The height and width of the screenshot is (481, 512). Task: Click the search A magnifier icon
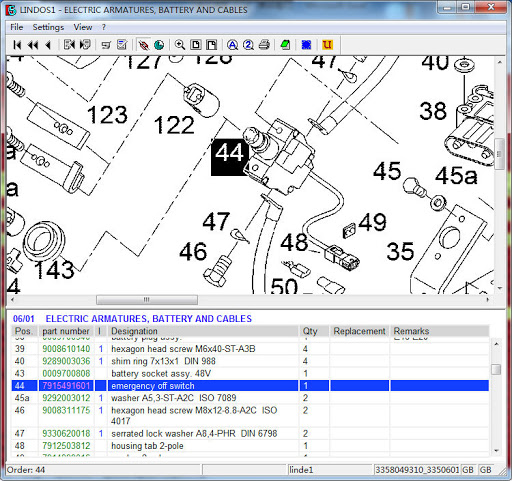[232, 45]
